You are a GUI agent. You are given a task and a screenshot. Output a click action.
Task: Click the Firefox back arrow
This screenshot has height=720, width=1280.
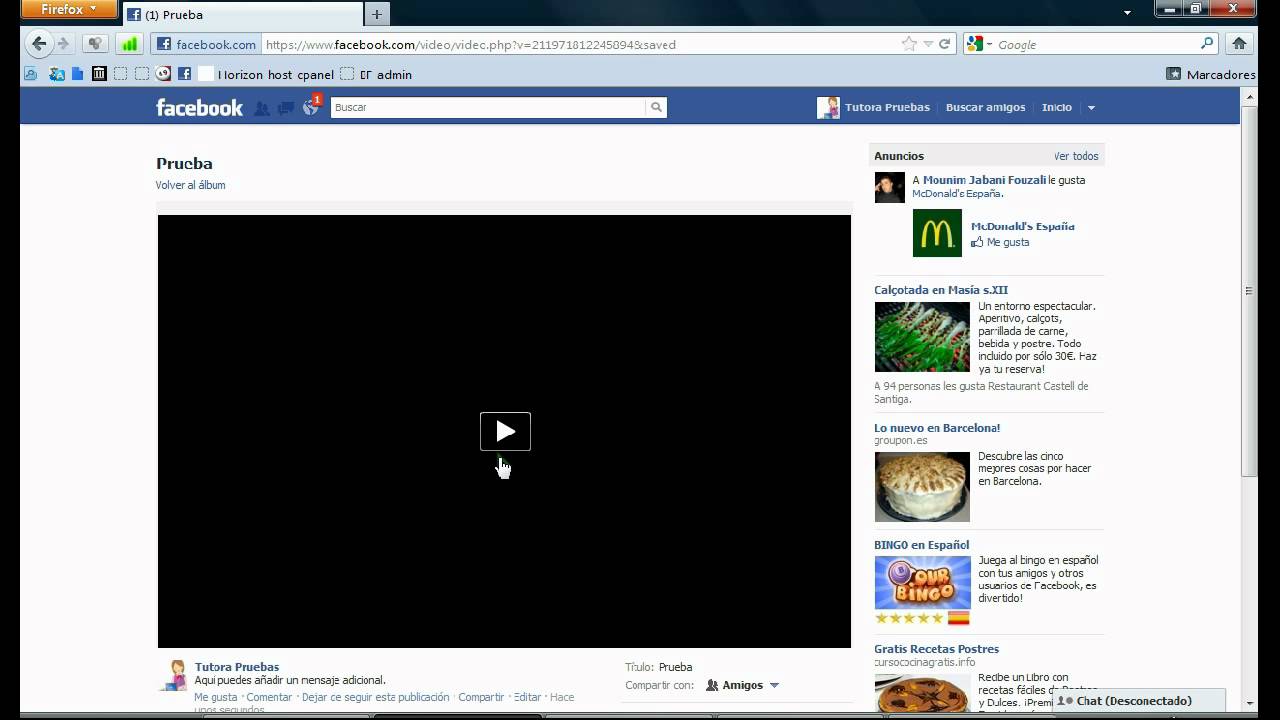click(x=39, y=44)
